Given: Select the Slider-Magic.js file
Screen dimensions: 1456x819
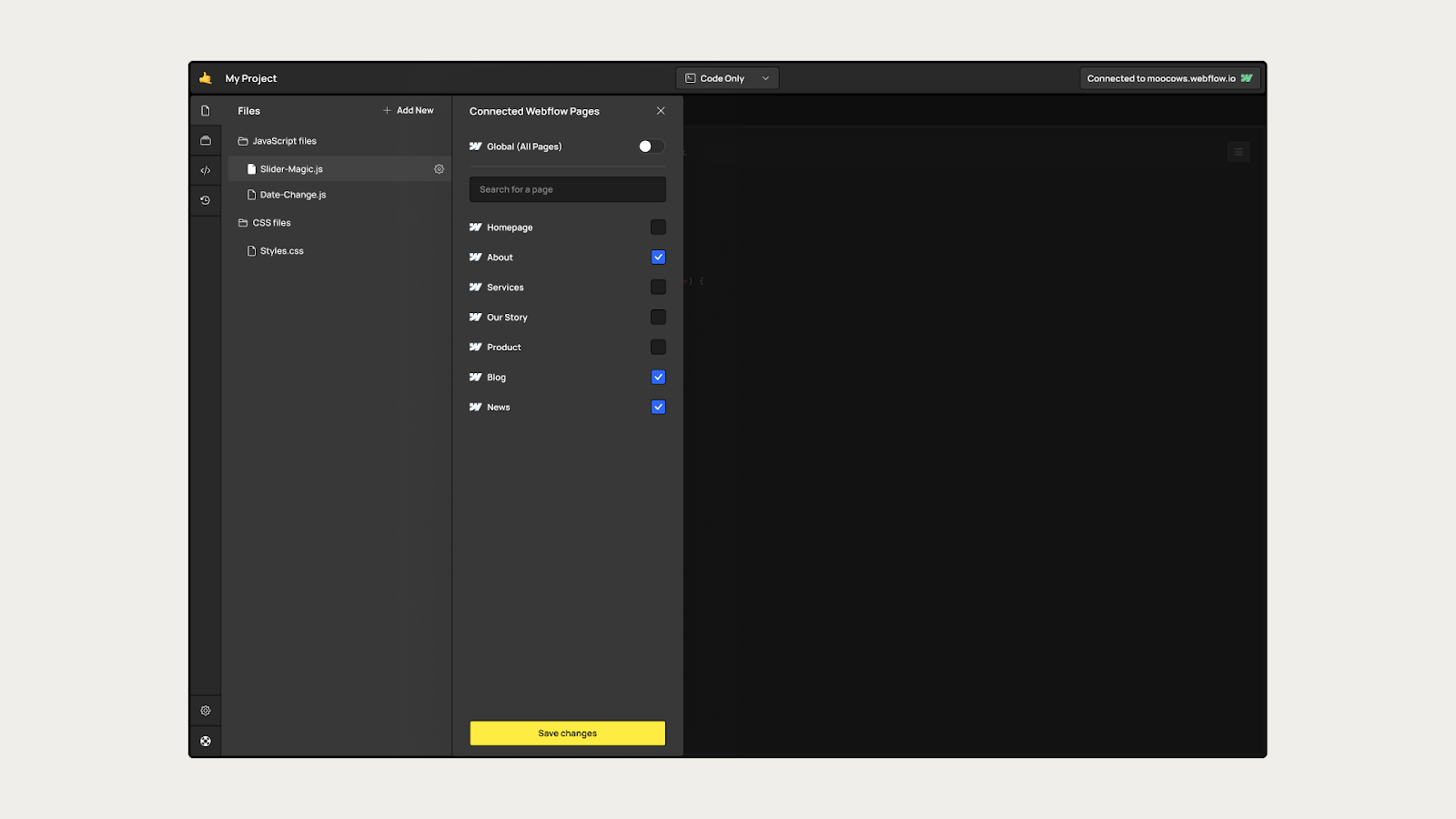Looking at the screenshot, I should (x=339, y=169).
